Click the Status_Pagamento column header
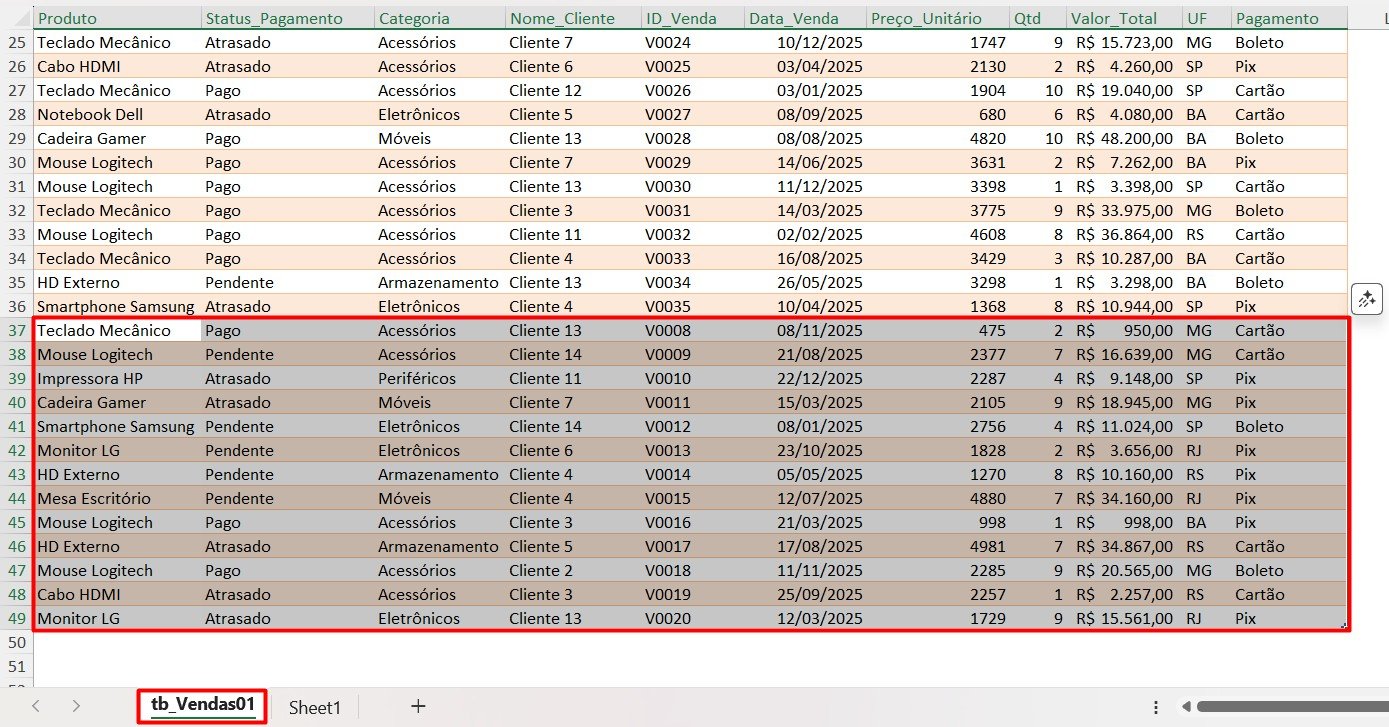Viewport: 1389px width, 727px height. coord(273,18)
